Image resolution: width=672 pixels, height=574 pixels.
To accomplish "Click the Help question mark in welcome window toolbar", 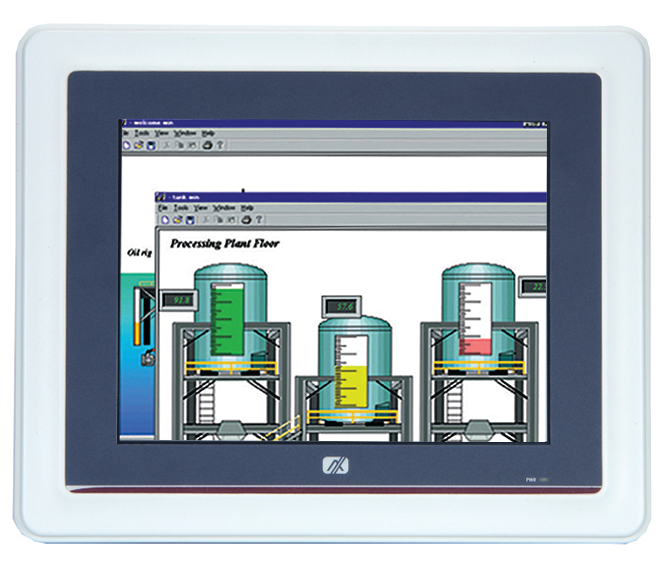I will pos(219,145).
